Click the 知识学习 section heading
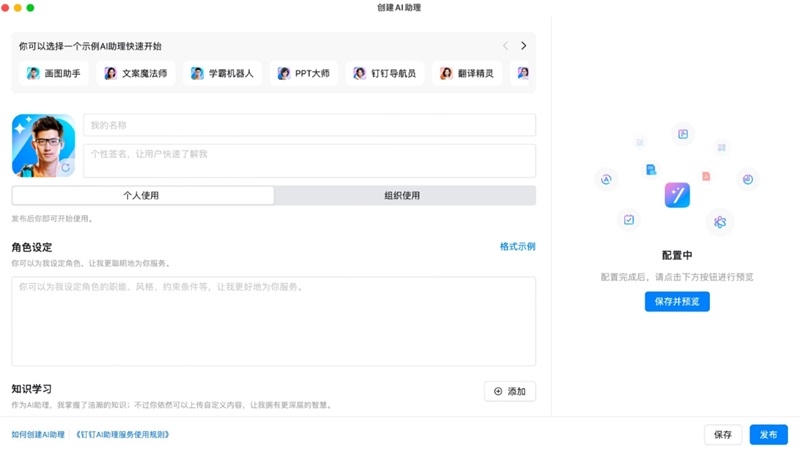 (32, 389)
